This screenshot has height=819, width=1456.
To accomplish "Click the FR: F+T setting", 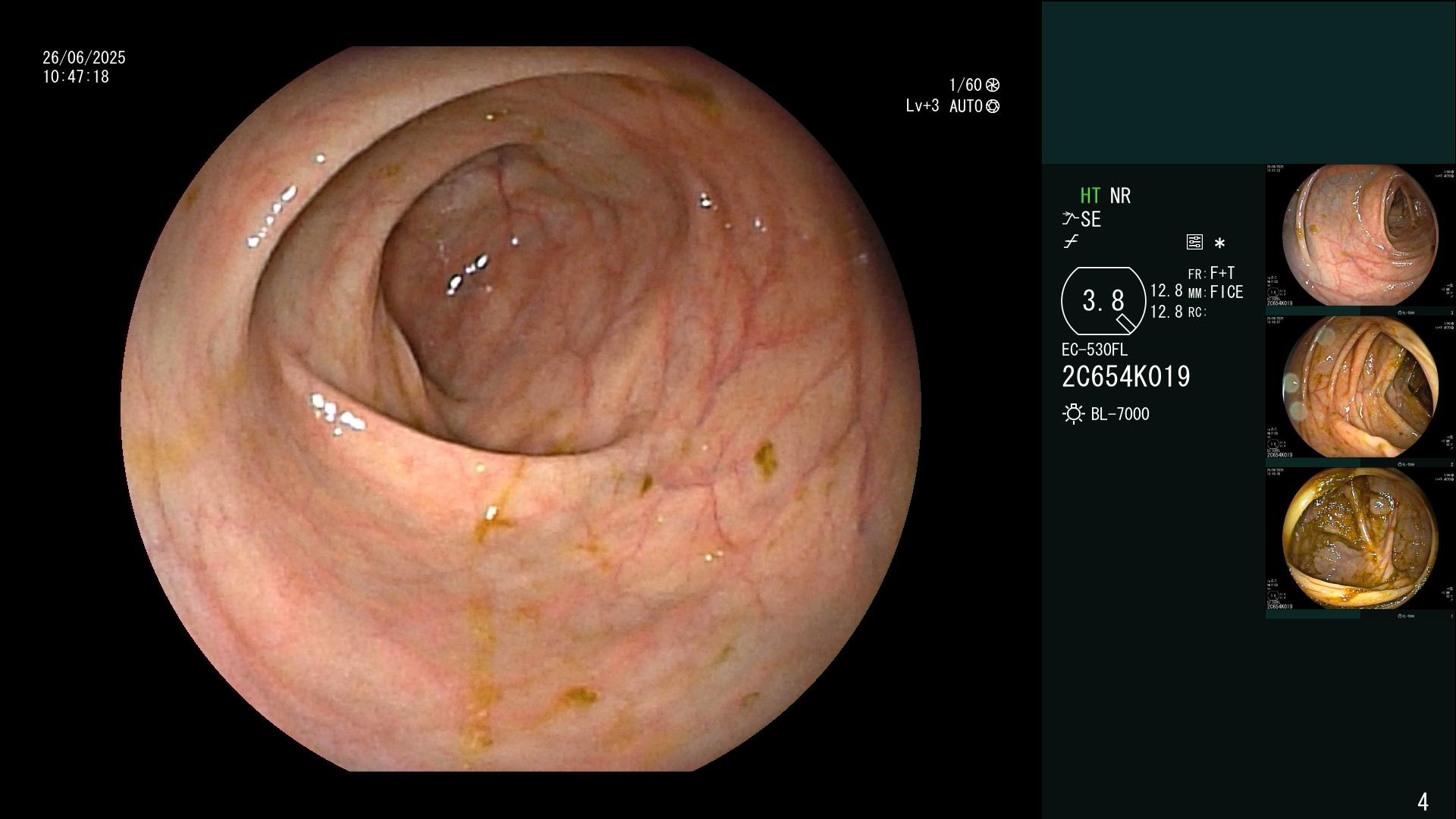I will pyautogui.click(x=1211, y=273).
